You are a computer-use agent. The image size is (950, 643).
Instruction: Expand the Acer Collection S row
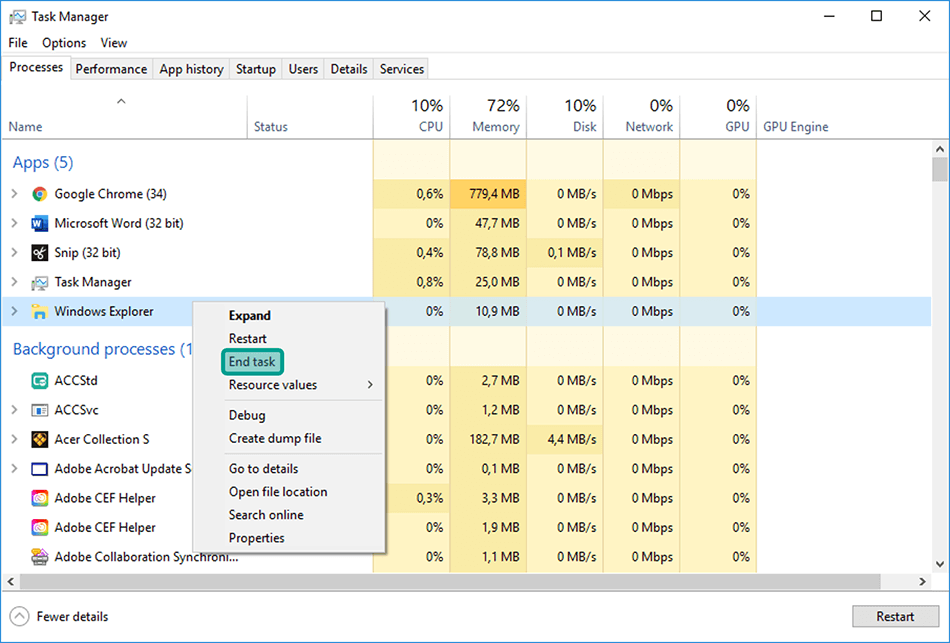15,439
